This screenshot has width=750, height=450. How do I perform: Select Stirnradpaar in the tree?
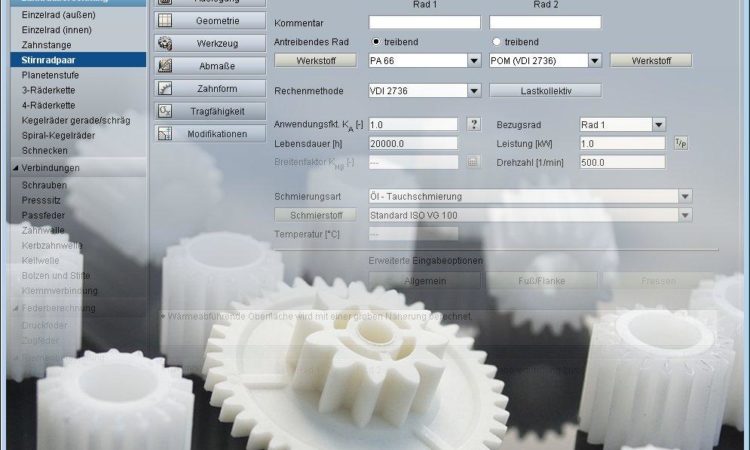pos(78,60)
